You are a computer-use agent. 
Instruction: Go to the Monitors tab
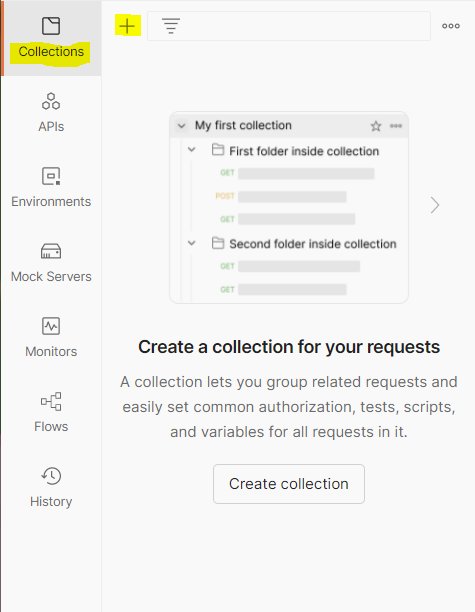51,338
